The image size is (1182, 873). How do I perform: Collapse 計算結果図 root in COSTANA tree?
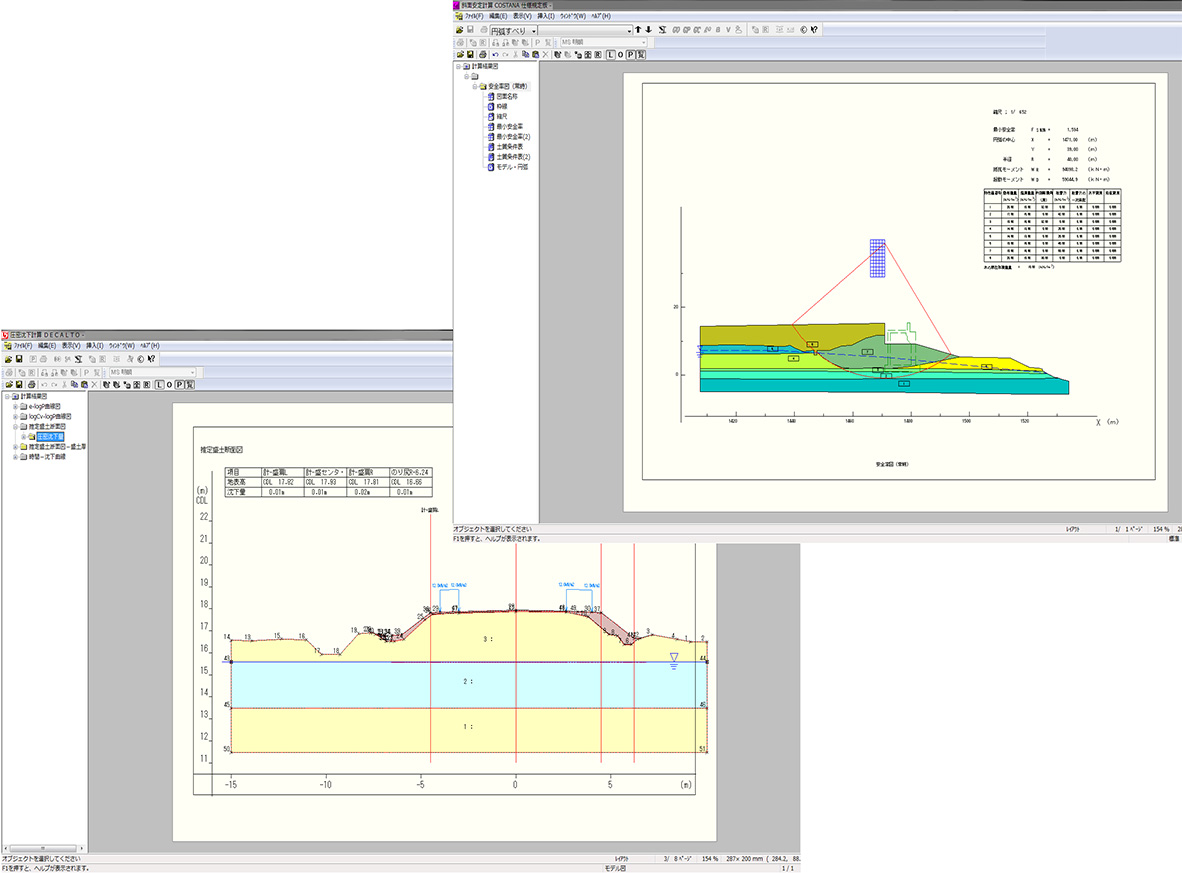coord(458,66)
